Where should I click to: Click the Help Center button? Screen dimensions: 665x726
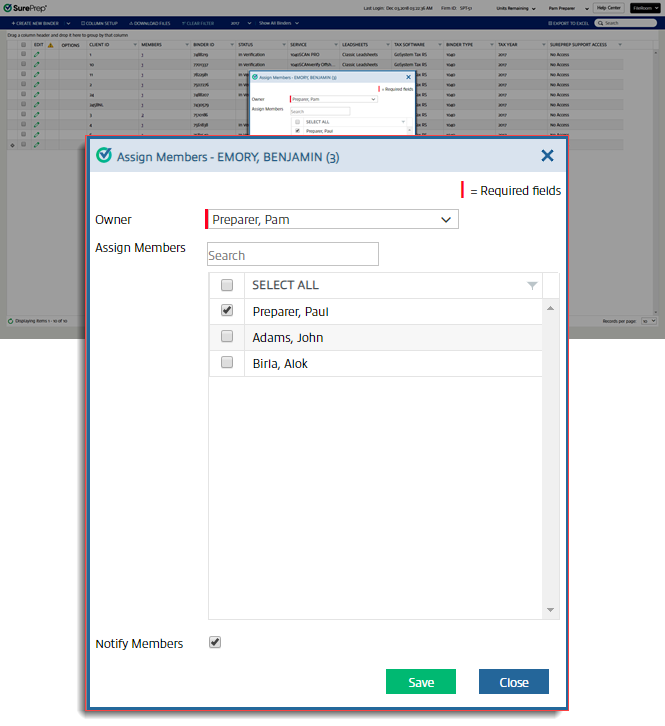point(607,8)
